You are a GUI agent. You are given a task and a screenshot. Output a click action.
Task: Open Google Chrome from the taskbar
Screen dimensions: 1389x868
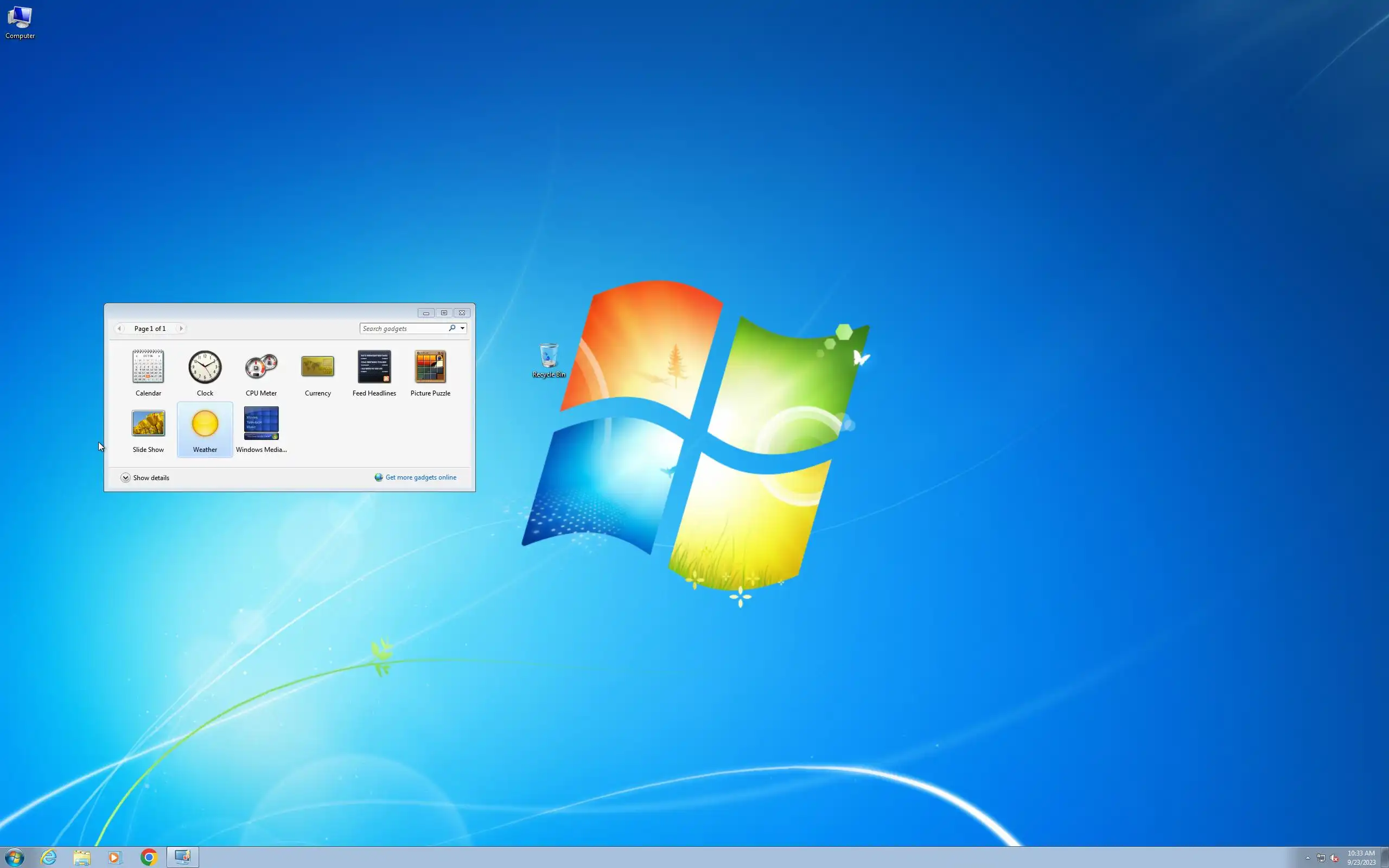[x=149, y=857]
